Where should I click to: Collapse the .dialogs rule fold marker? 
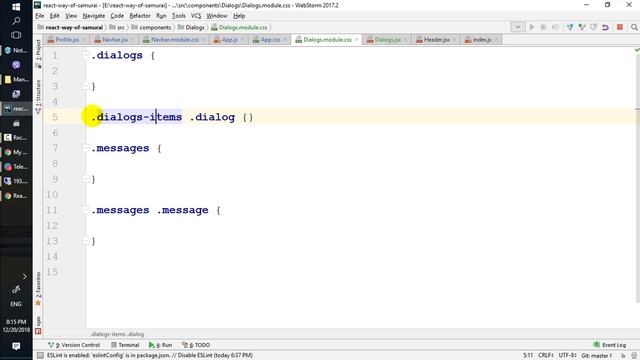[x=86, y=55]
